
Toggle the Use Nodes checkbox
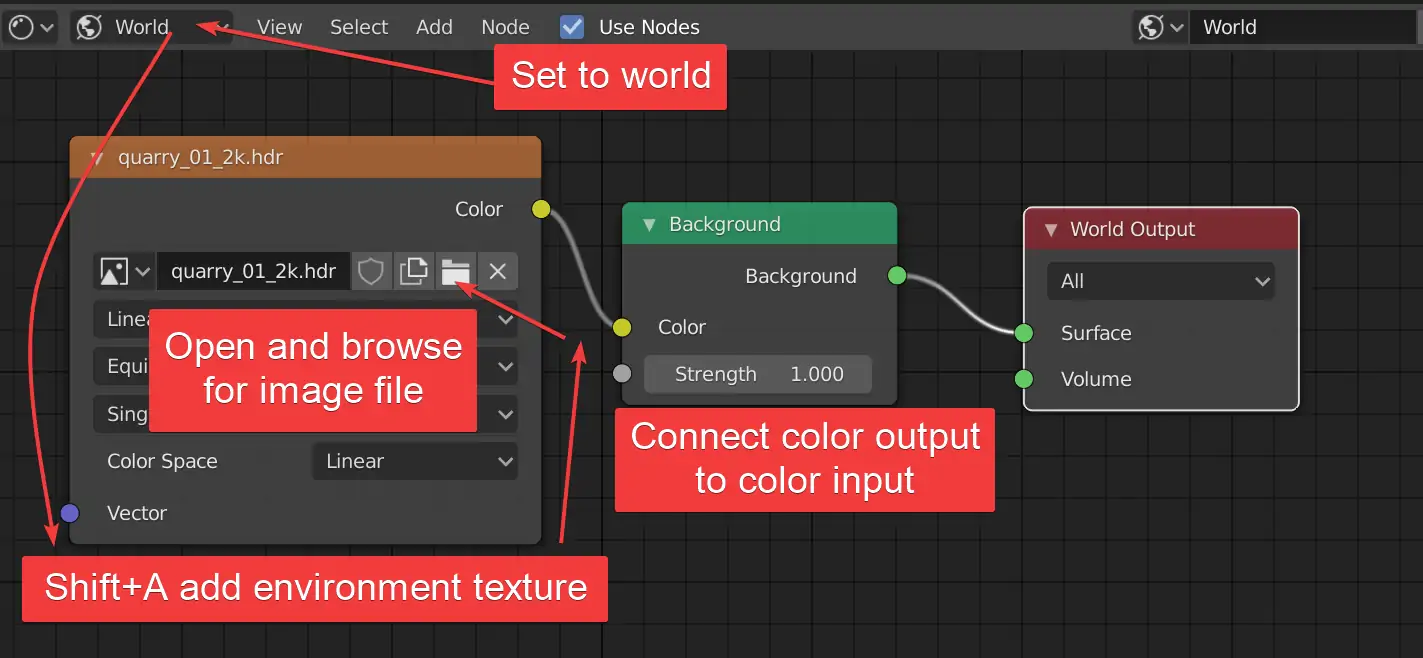572,27
